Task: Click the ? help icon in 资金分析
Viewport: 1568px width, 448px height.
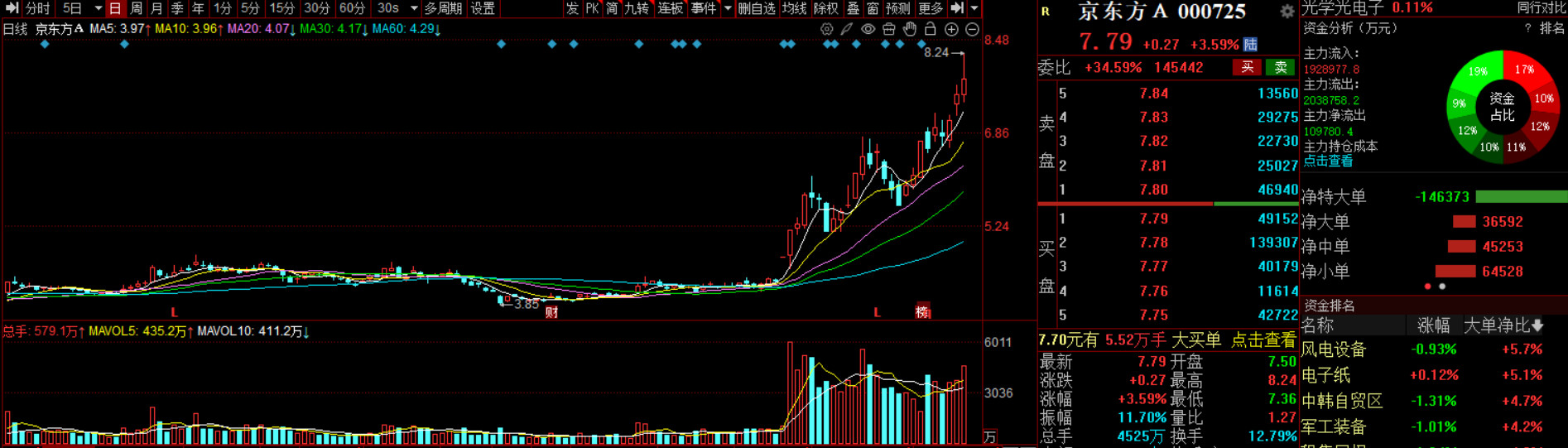Action: [x=1527, y=28]
